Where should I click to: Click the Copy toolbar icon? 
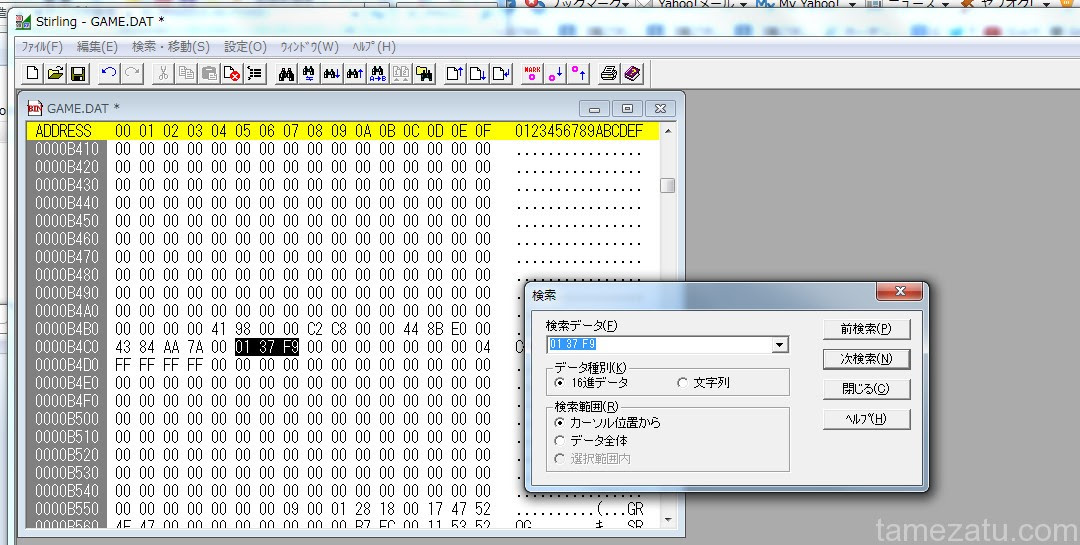186,73
